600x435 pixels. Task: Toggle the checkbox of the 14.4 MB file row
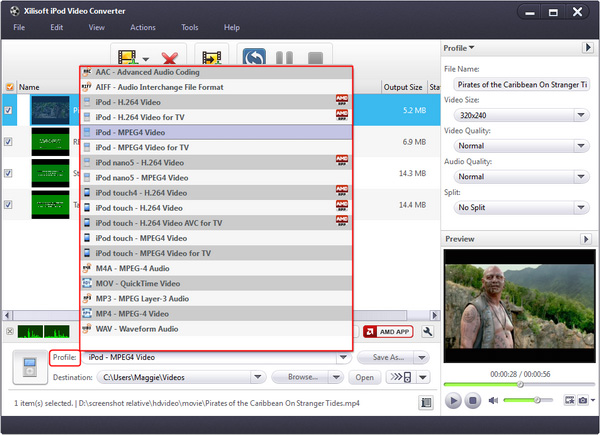tap(8, 204)
